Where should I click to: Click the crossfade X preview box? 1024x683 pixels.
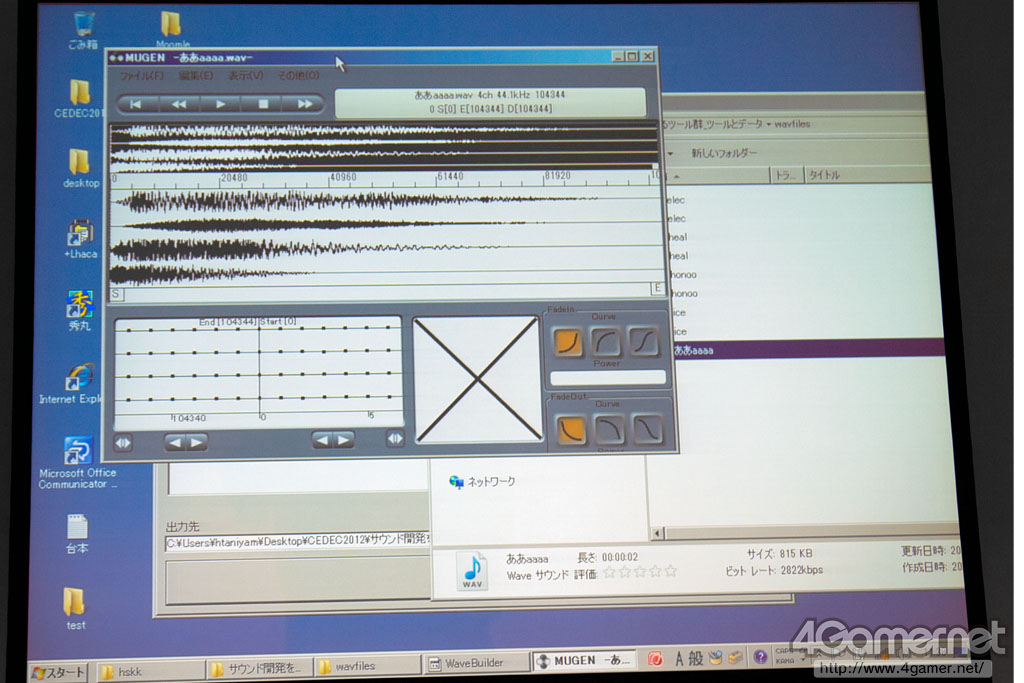pyautogui.click(x=477, y=379)
